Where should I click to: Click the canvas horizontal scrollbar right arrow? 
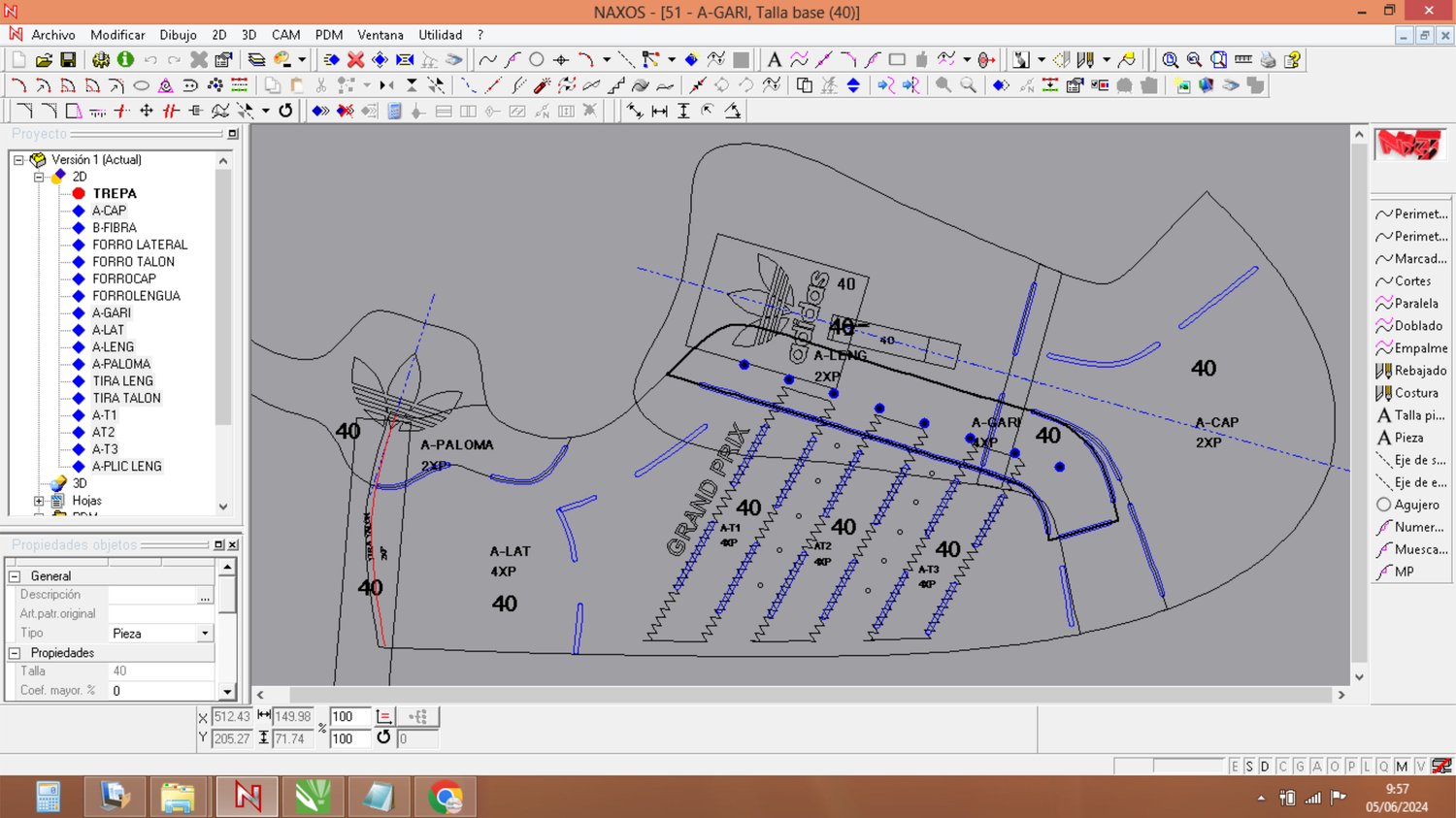coord(1341,695)
